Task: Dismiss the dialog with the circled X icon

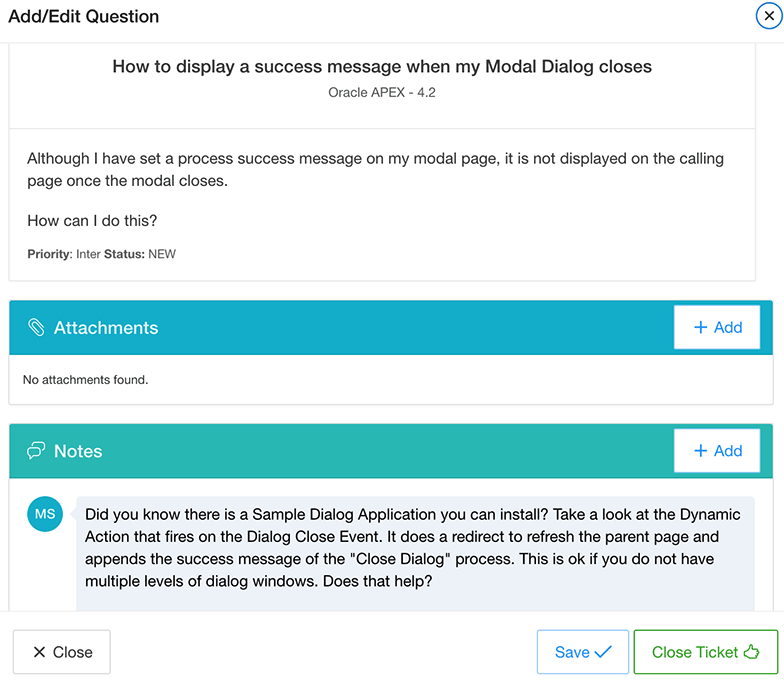Action: click(769, 16)
